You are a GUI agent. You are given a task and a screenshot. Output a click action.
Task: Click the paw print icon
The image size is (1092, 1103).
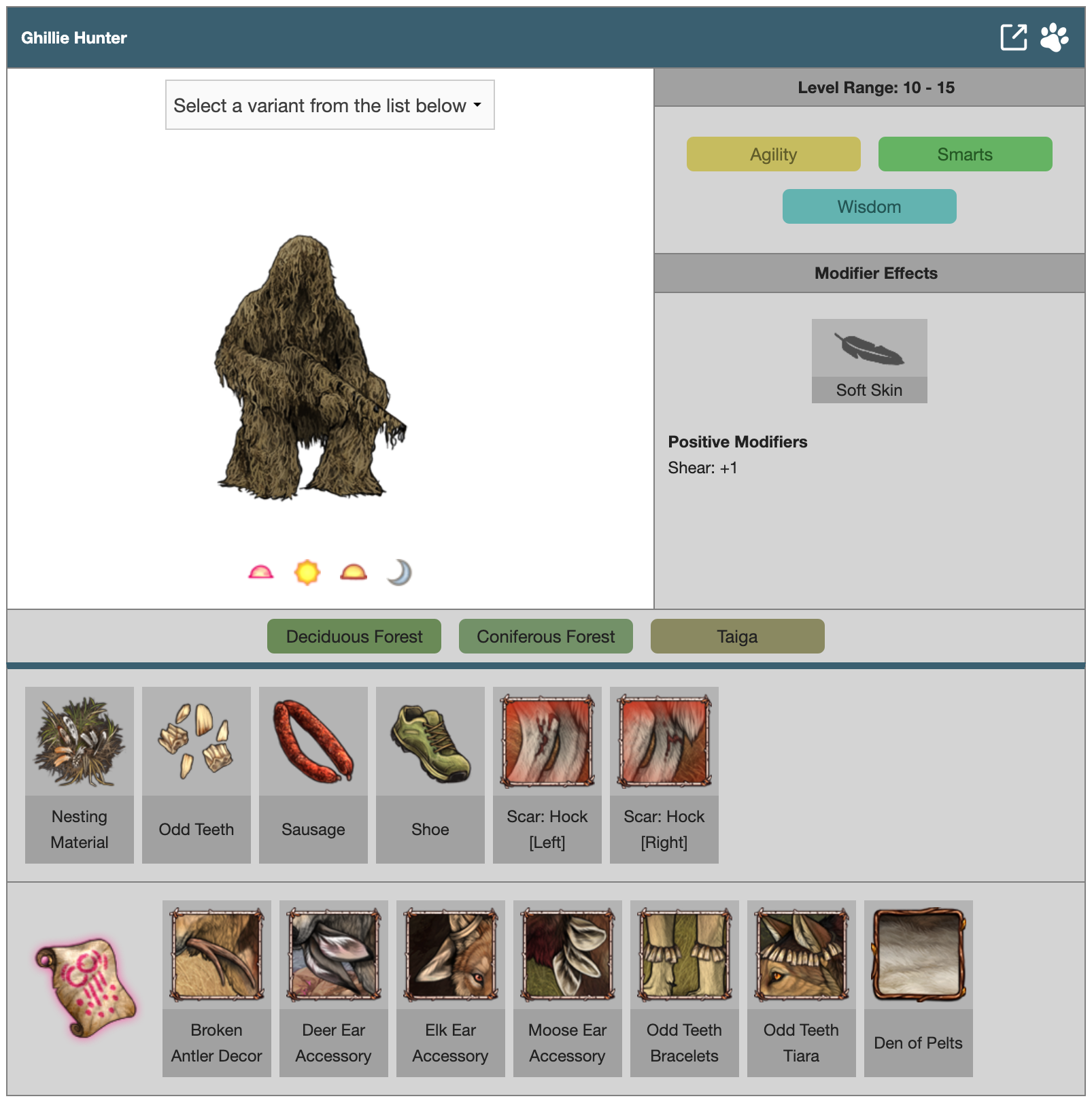1054,37
